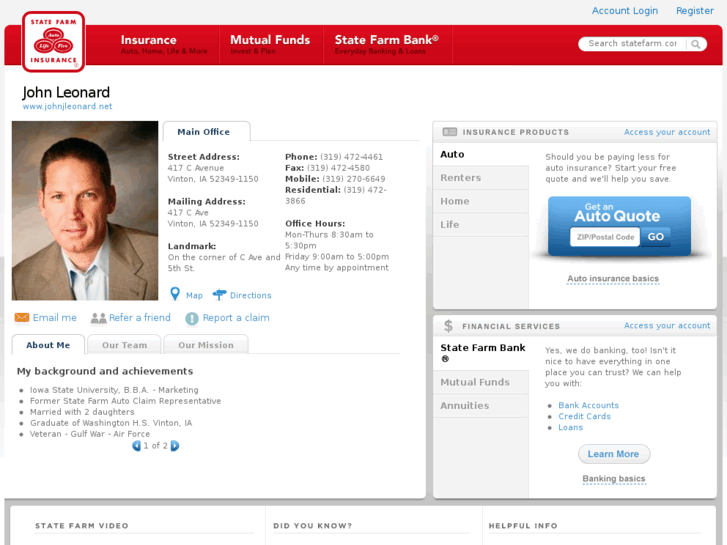Open the Banking basics link
This screenshot has width=727, height=545.
click(x=614, y=479)
